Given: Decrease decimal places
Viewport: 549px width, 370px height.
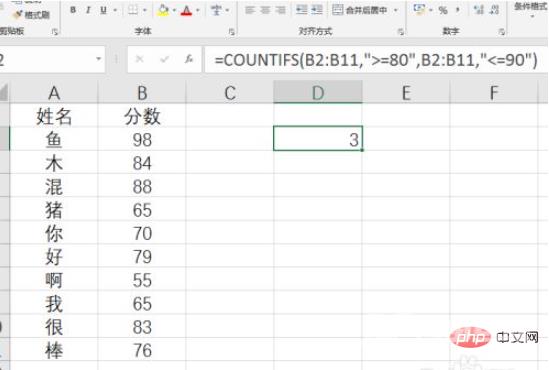Looking at the screenshot, I should 494,10.
